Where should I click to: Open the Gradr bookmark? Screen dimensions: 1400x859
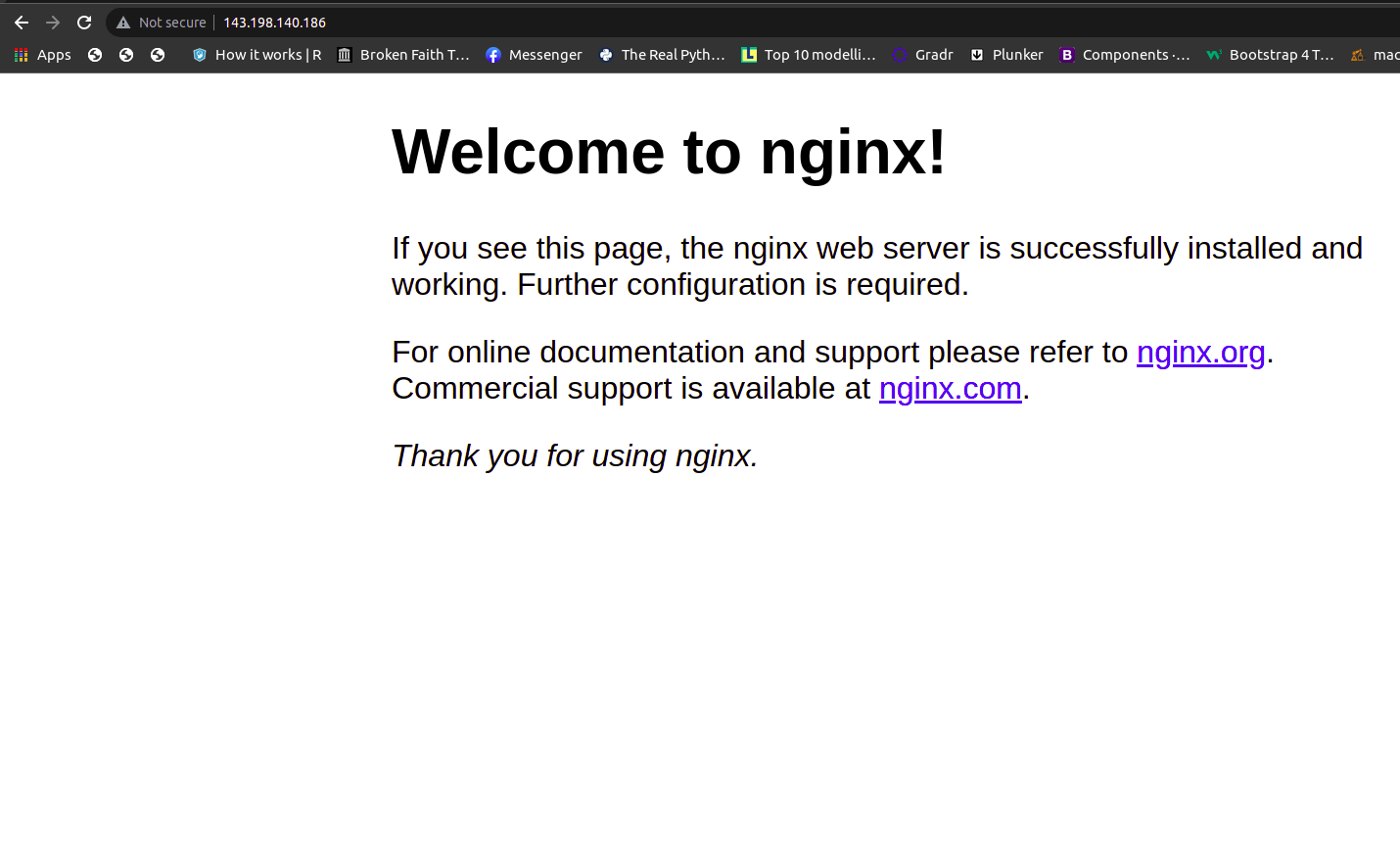922,55
